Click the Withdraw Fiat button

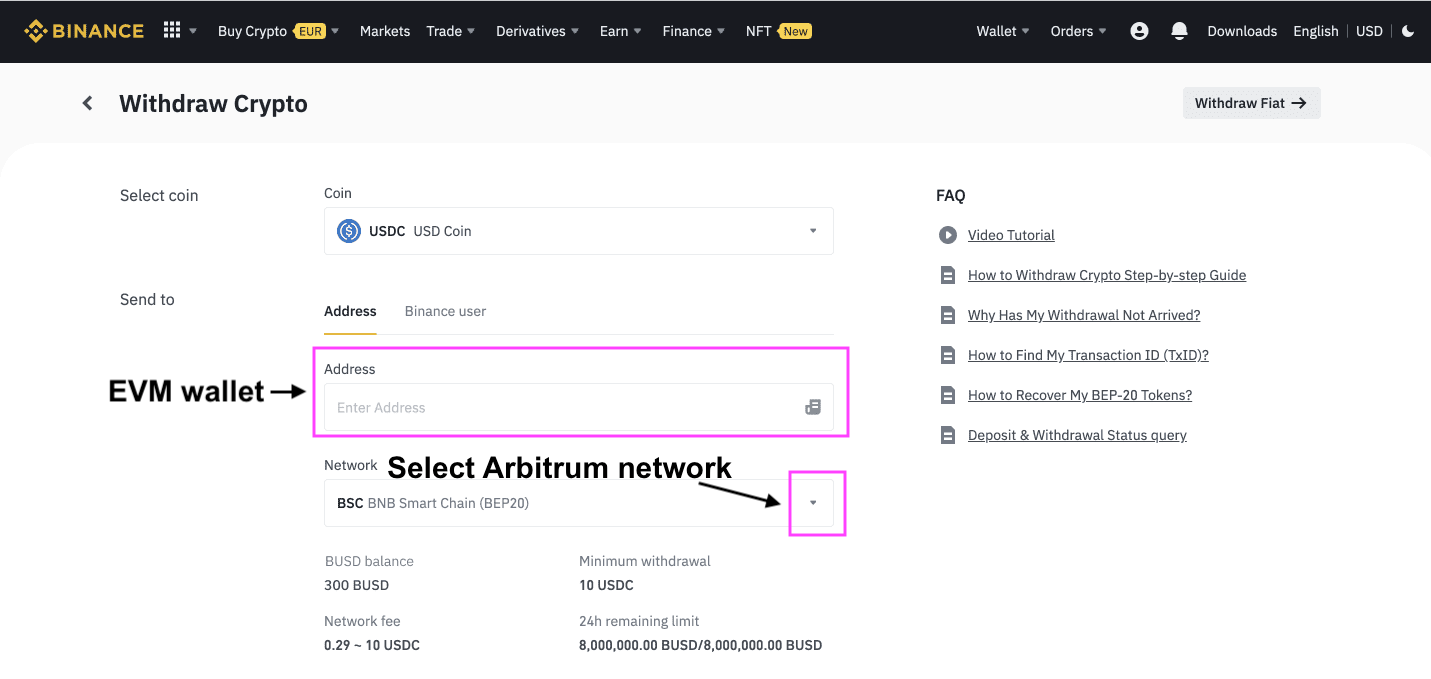tap(1251, 103)
